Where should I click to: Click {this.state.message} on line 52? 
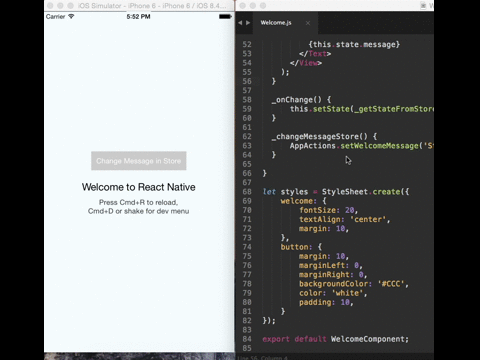coord(354,44)
